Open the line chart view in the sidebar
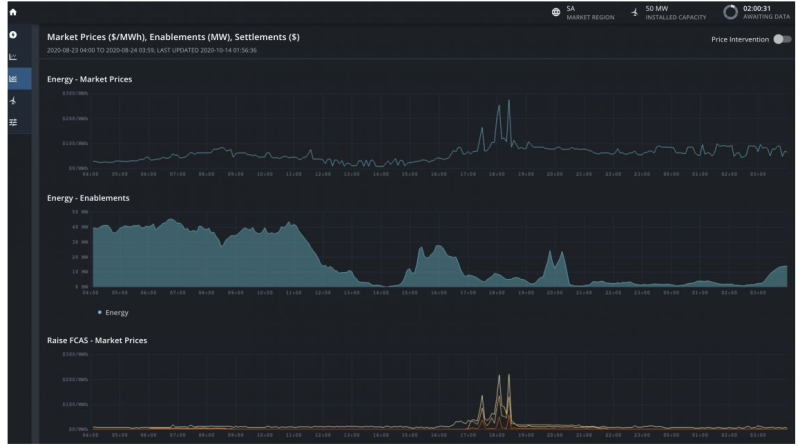The width and height of the screenshot is (800, 446). tap(15, 56)
